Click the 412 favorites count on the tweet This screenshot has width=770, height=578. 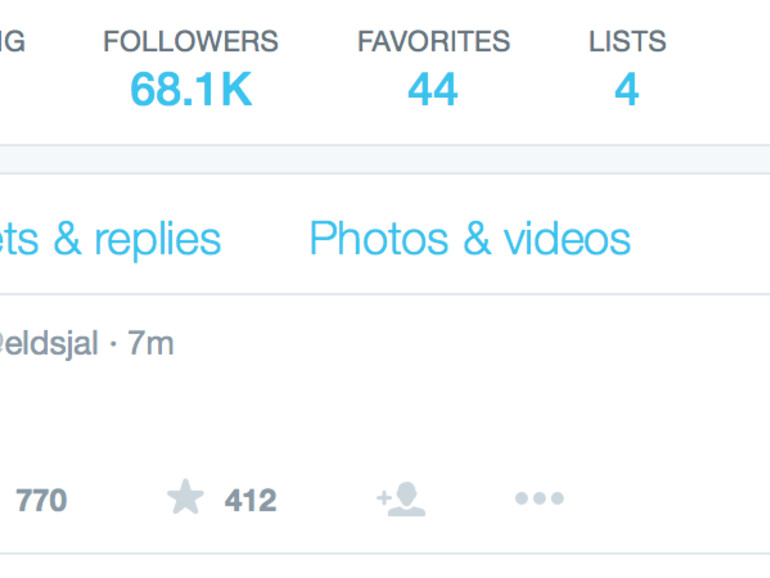click(x=250, y=500)
